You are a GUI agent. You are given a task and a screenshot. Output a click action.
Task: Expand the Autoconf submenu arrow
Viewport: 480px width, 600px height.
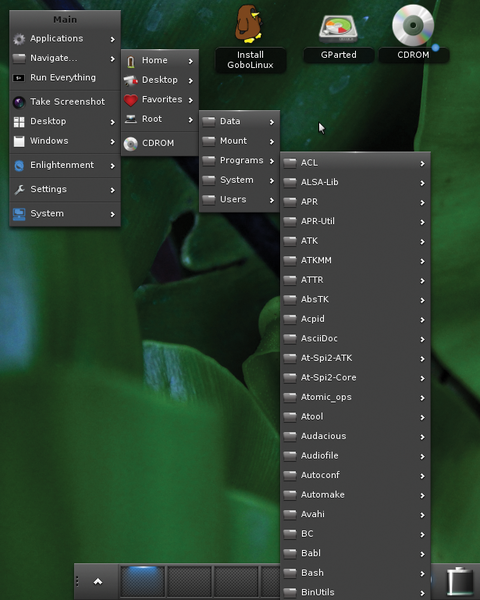coord(423,476)
